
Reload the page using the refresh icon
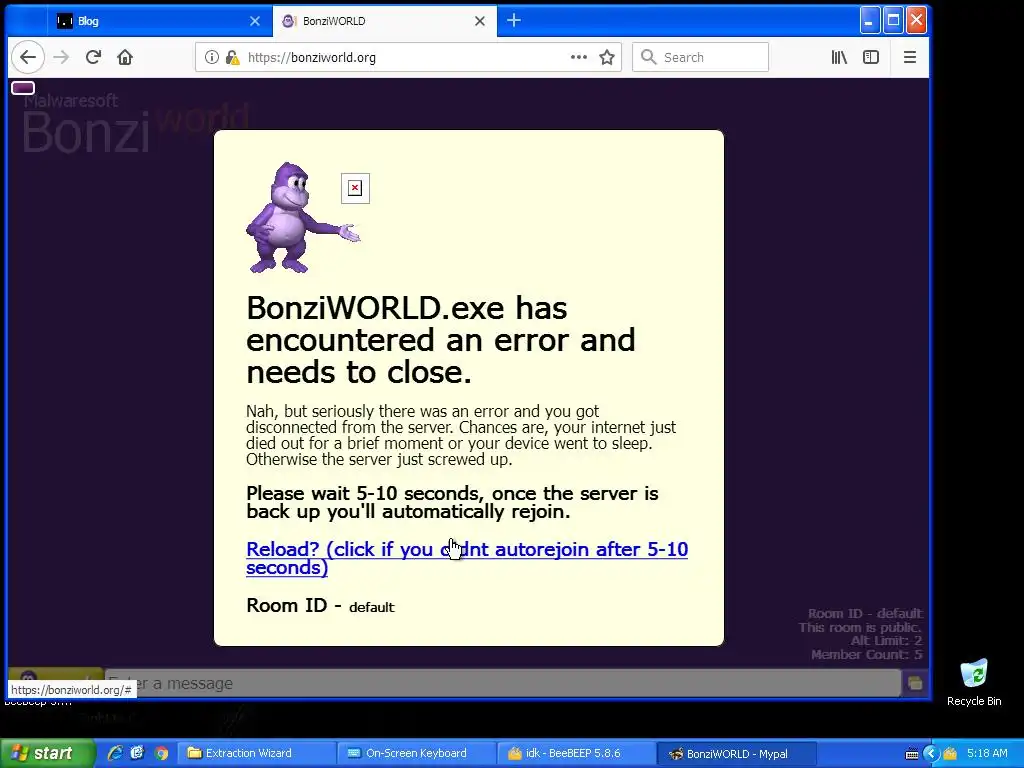pyautogui.click(x=93, y=57)
